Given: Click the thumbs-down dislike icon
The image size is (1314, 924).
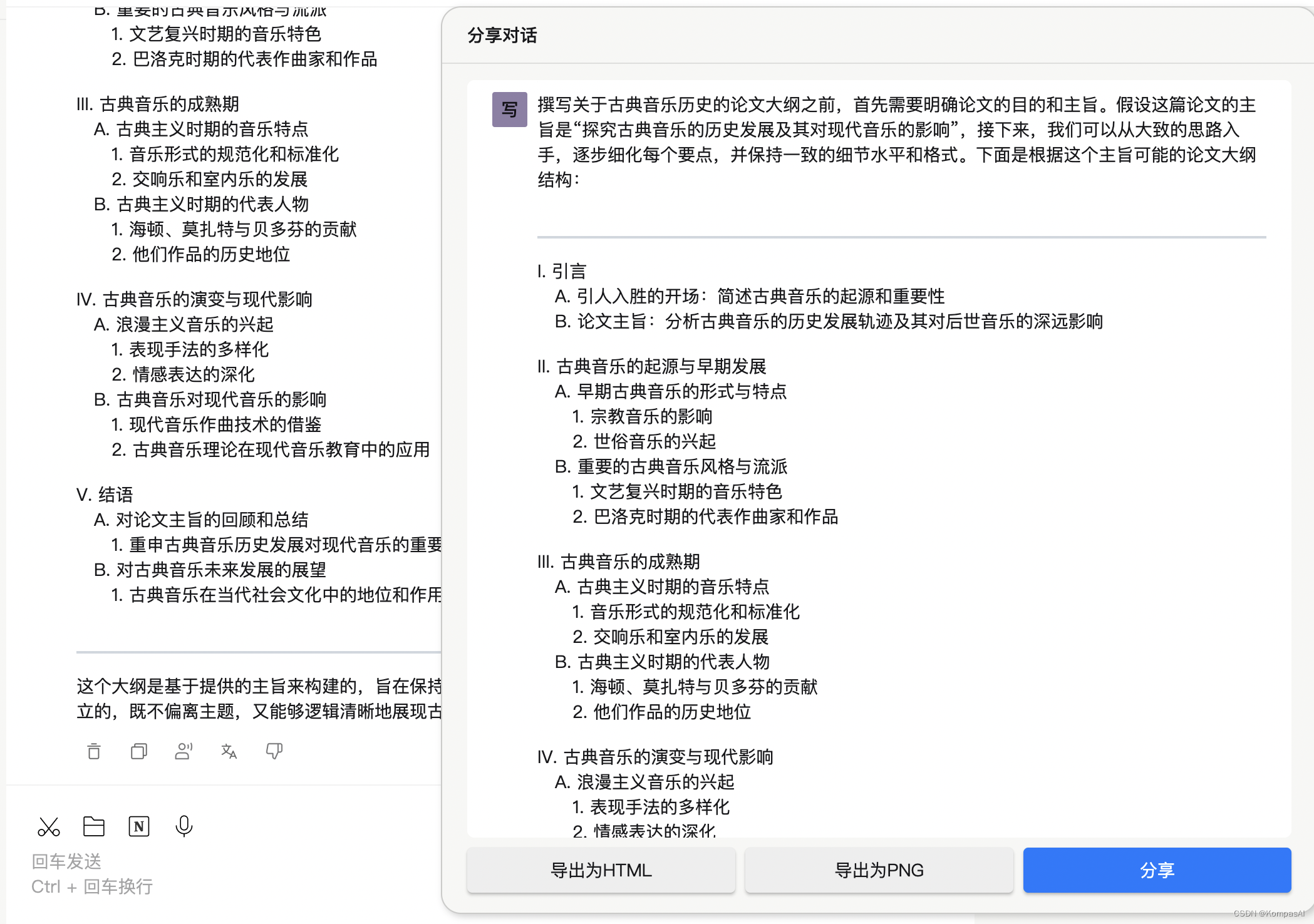Looking at the screenshot, I should pos(274,751).
